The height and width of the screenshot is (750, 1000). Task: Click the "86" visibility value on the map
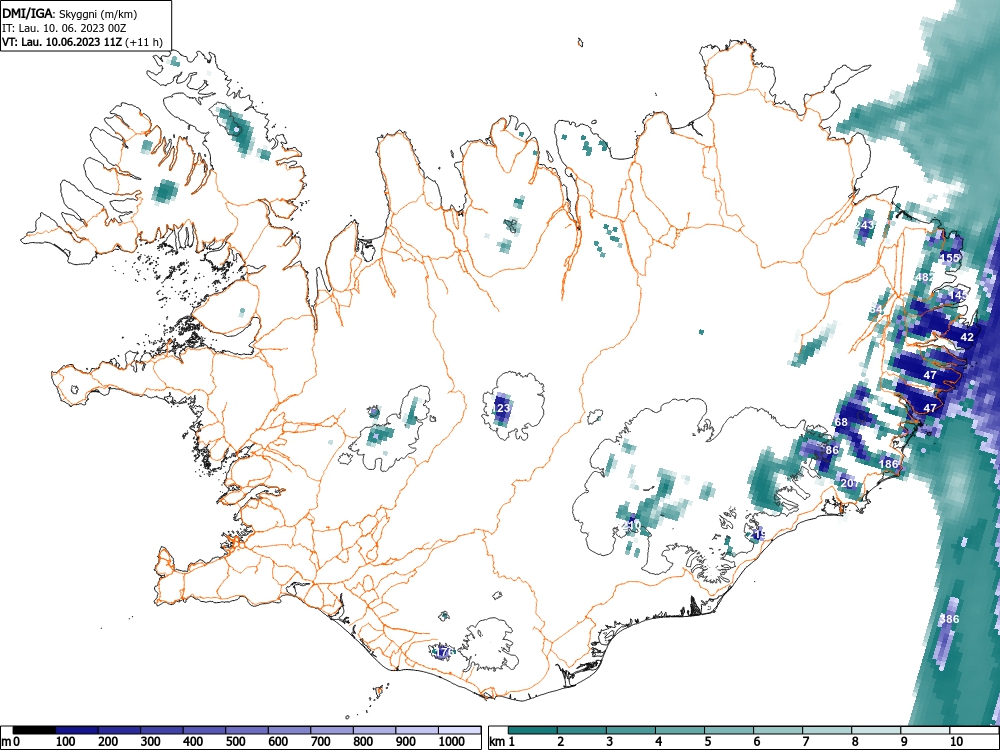(832, 450)
